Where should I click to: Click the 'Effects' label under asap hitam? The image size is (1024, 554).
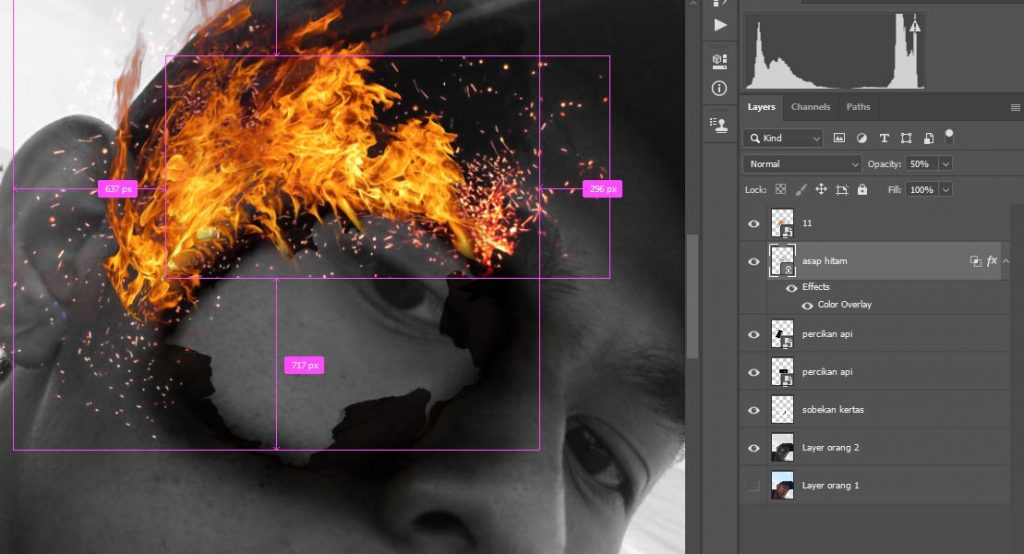[816, 287]
